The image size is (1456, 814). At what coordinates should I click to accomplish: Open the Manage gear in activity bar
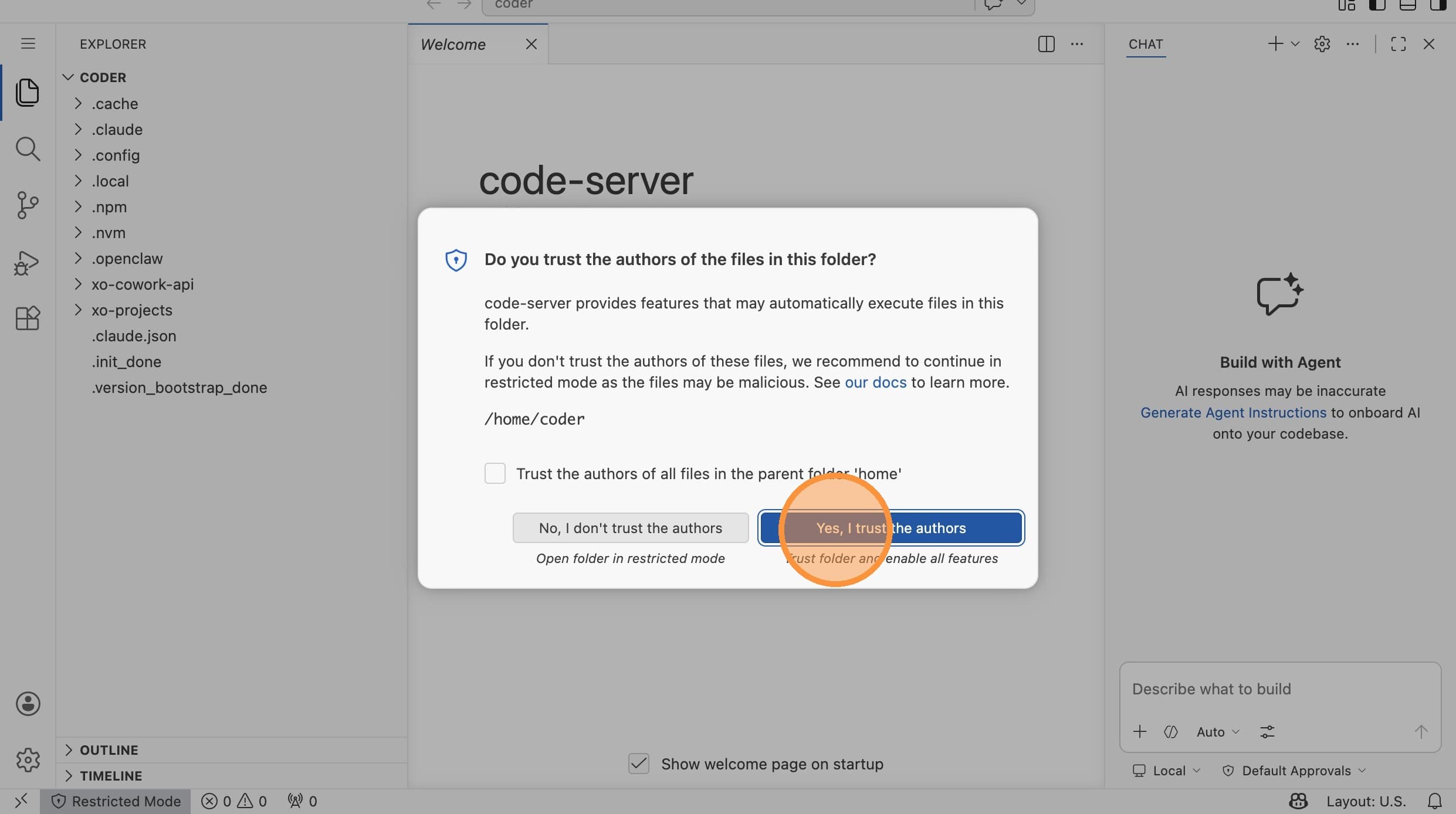(x=28, y=760)
